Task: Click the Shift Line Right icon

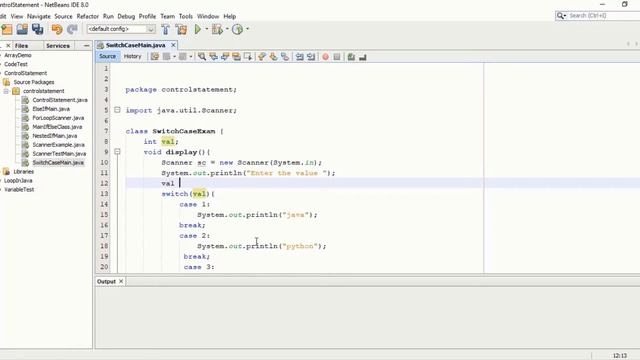Action: [x=311, y=57]
